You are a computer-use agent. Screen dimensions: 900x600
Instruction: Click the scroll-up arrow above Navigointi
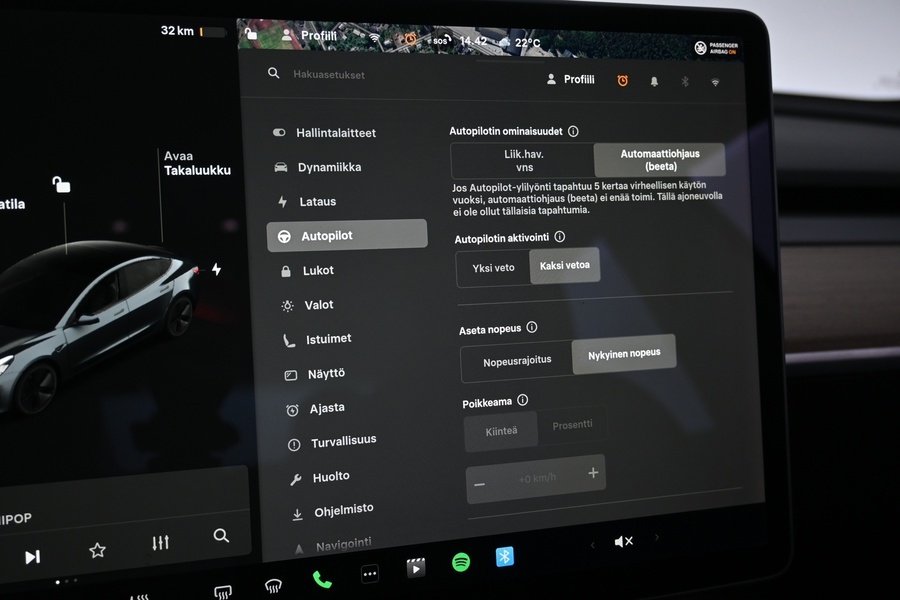click(300, 546)
